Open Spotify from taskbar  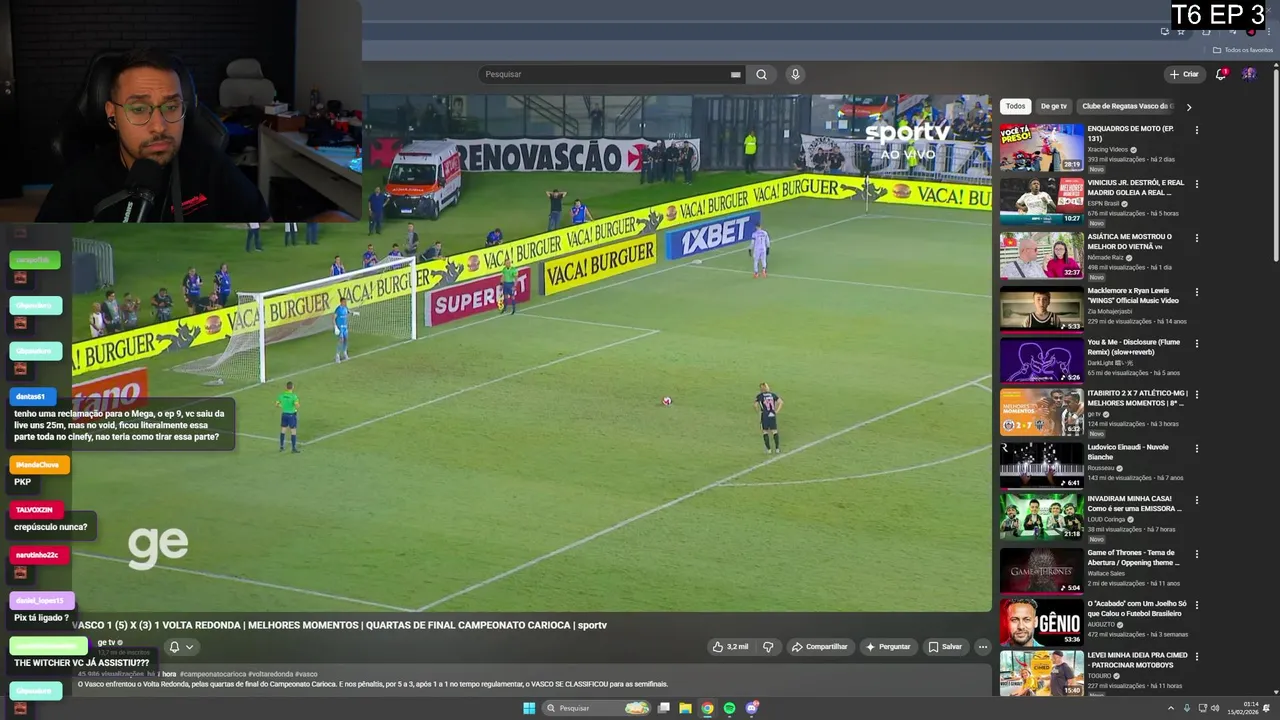click(729, 708)
